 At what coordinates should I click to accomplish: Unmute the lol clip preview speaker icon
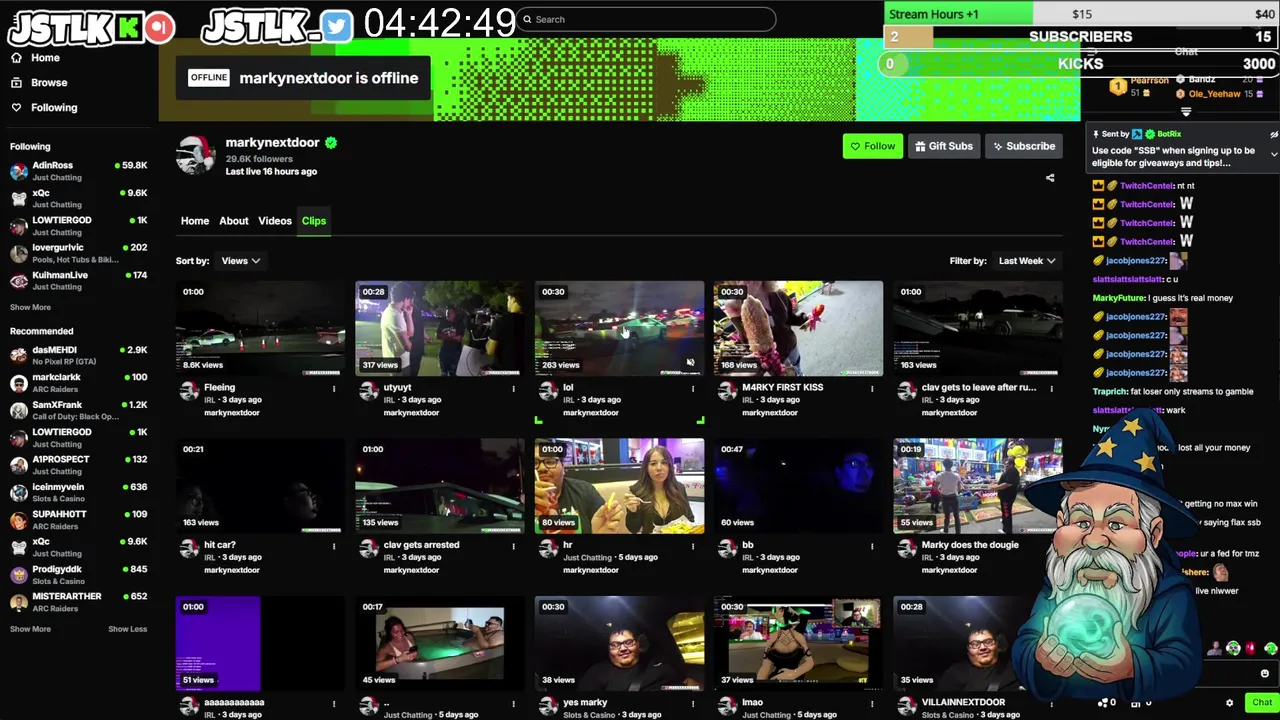[690, 363]
